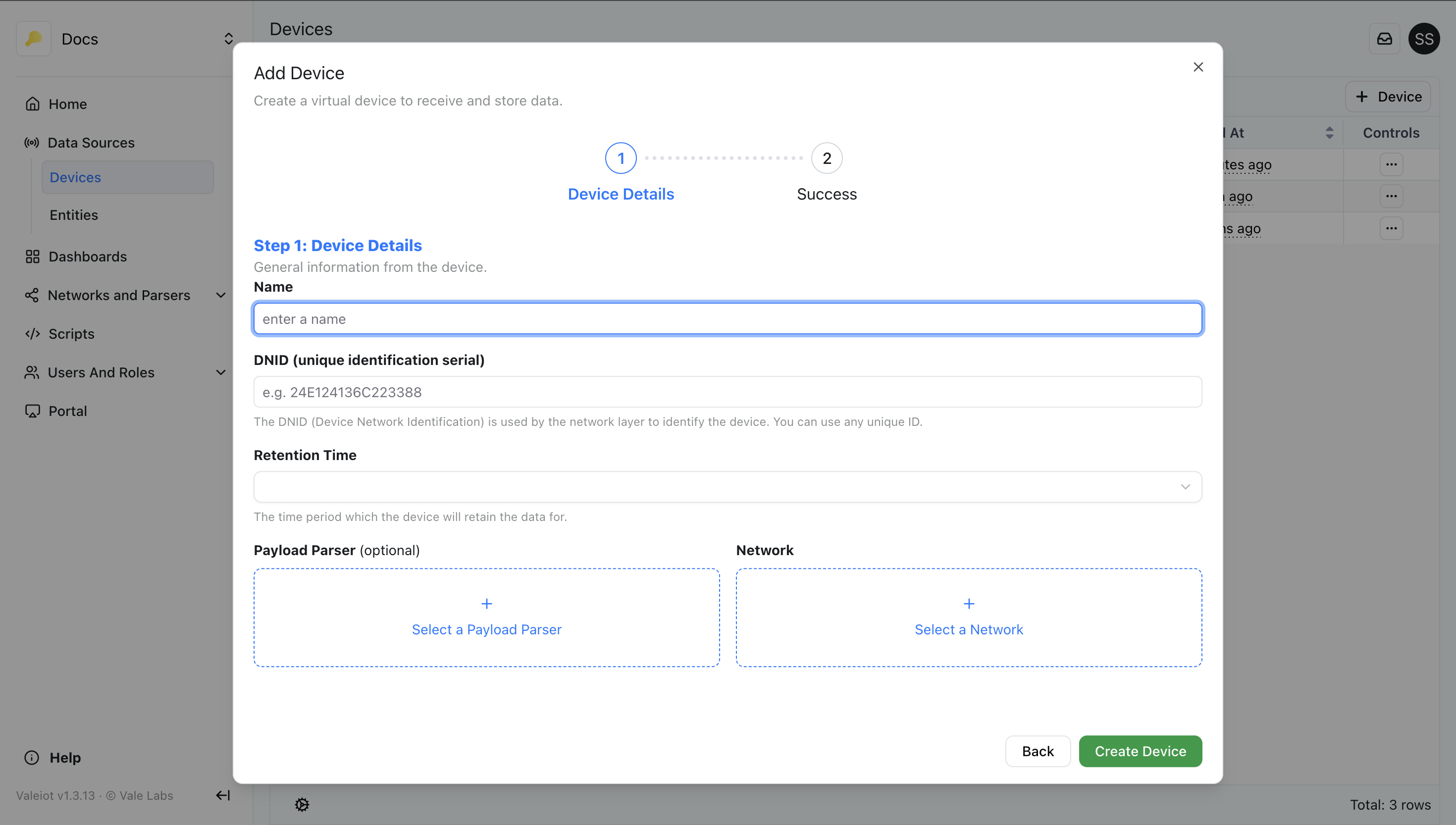Close the Add Device dialog

[x=1197, y=67]
